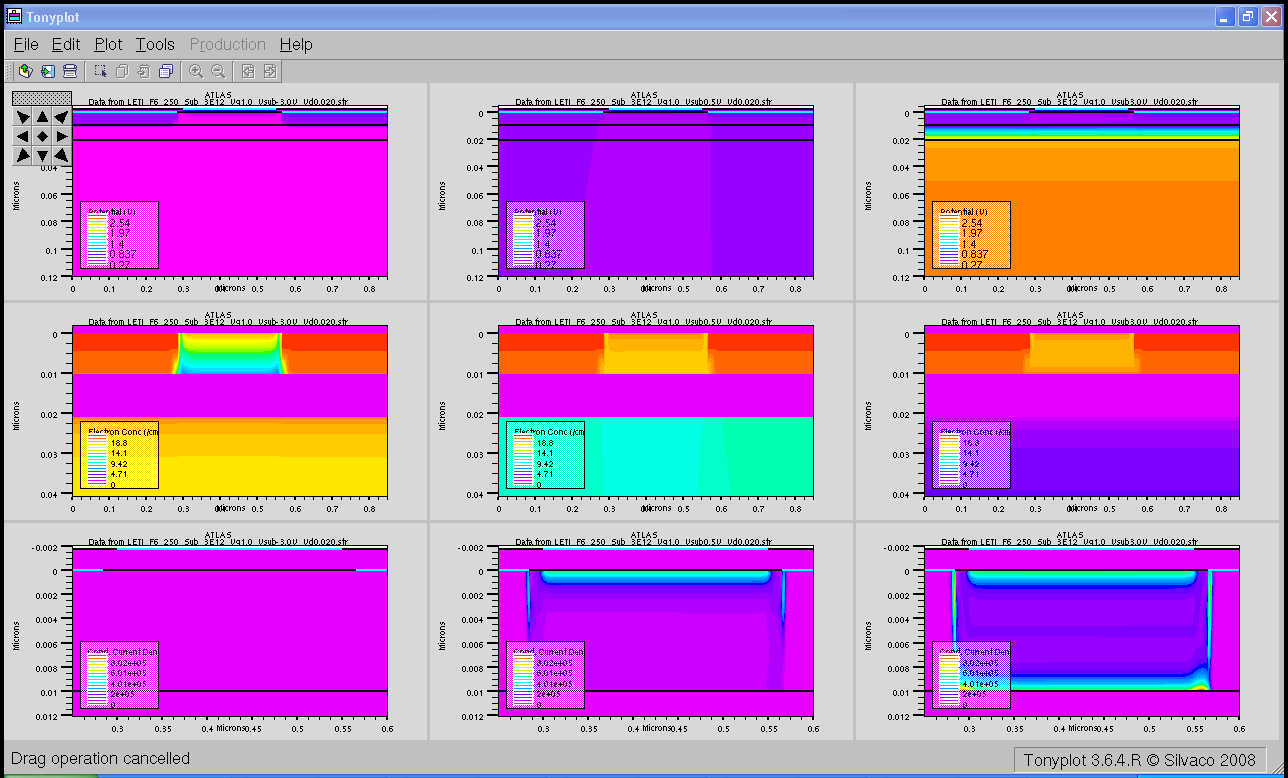Pan the plot right with the right arrow

point(62,136)
